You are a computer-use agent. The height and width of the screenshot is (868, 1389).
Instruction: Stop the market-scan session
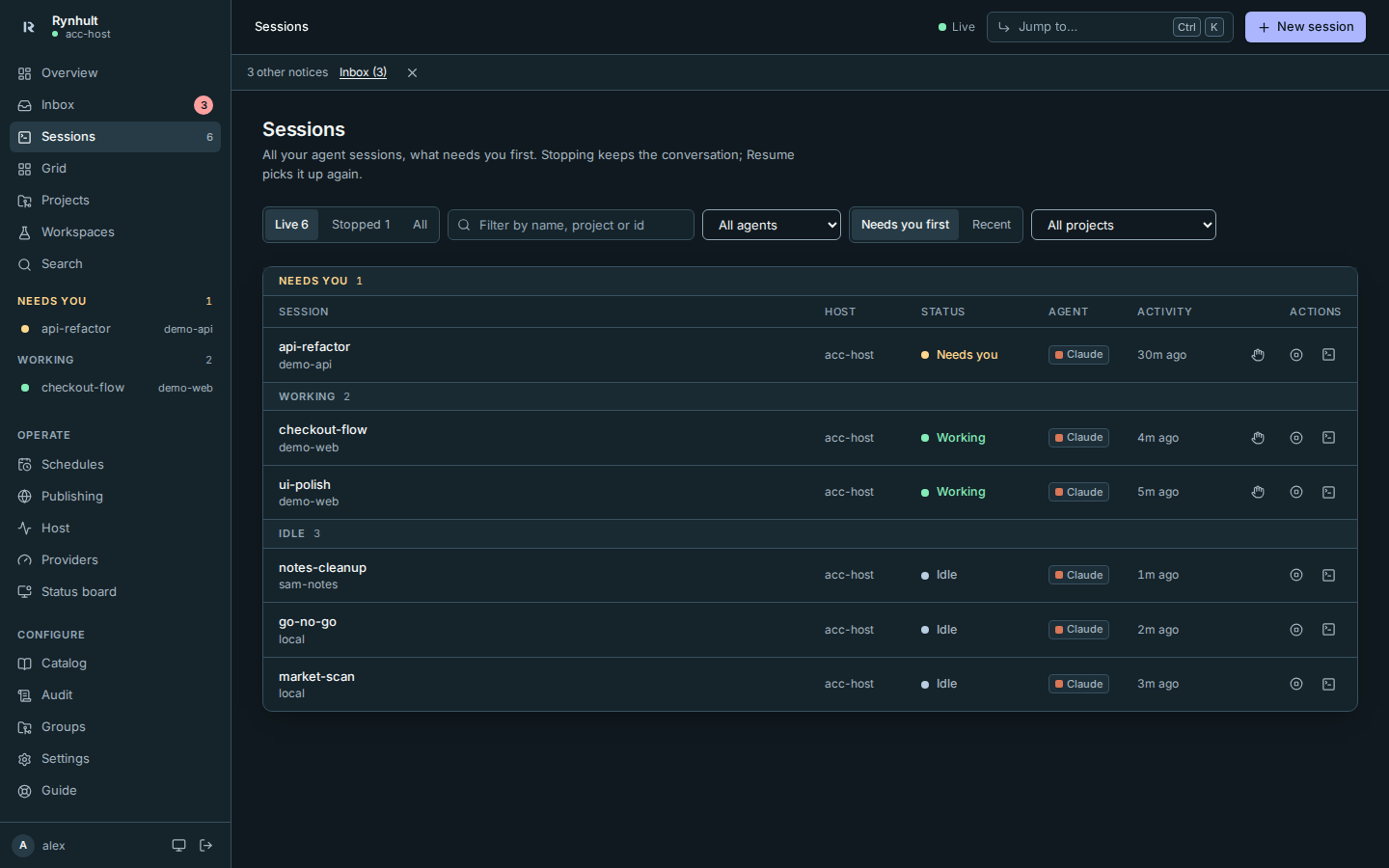point(1296,684)
